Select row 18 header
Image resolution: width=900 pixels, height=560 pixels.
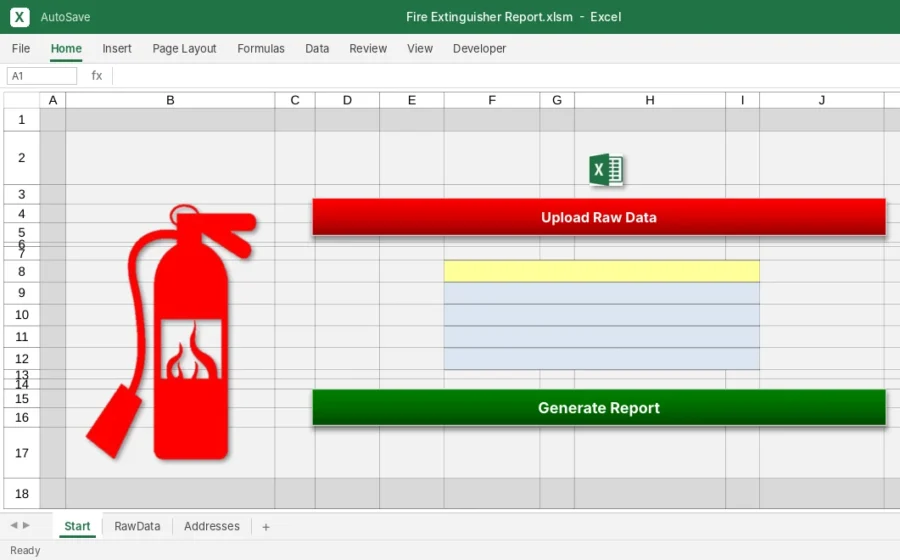click(22, 493)
